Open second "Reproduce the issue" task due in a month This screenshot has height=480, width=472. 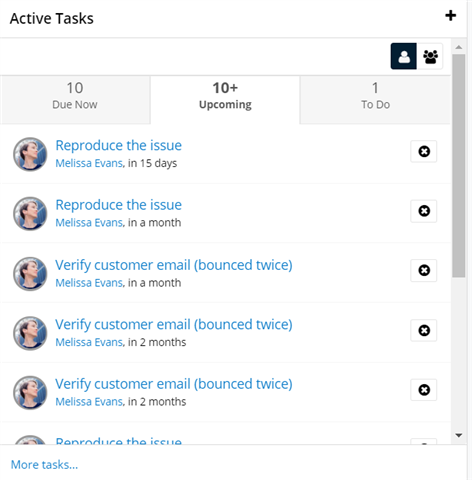(x=118, y=205)
